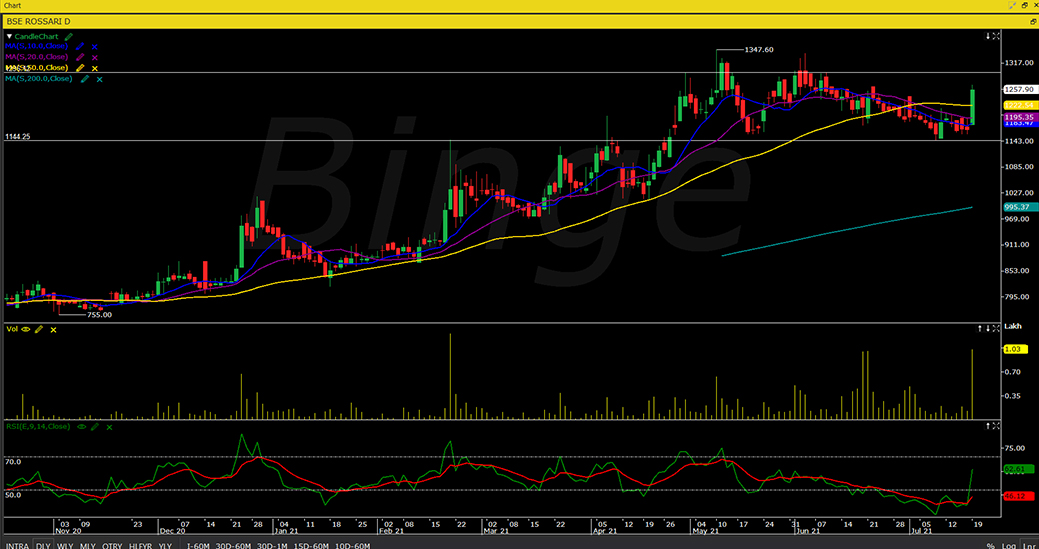Click the 1.03 volume value tag
Viewport: 1039px width, 549px height.
point(1014,349)
